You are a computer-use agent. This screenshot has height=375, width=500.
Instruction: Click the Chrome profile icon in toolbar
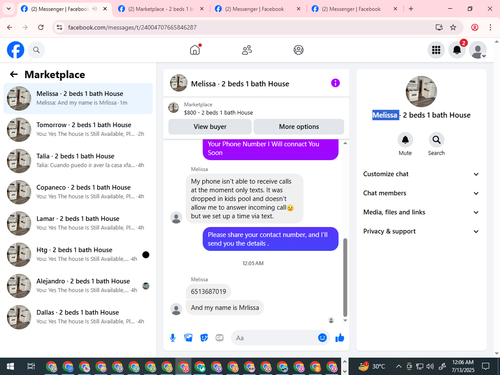[x=475, y=27]
